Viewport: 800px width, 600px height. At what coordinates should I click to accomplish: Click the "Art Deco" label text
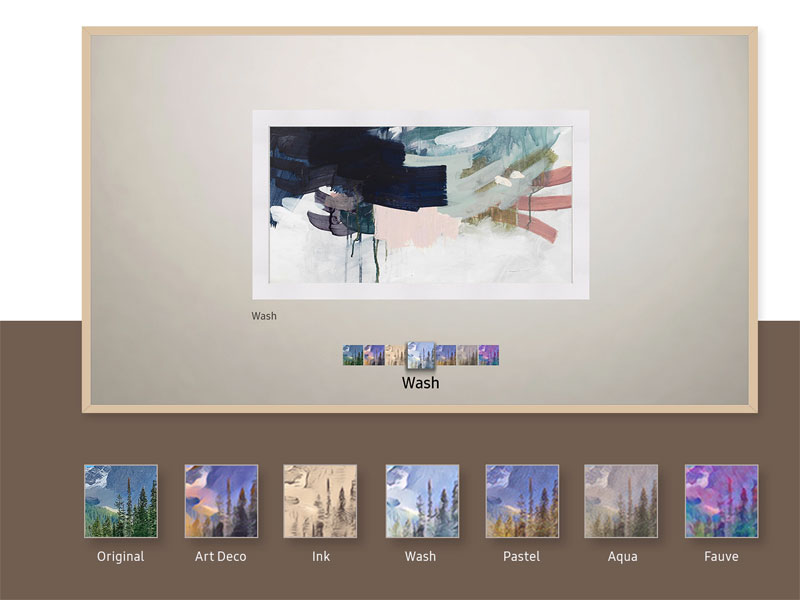click(220, 556)
